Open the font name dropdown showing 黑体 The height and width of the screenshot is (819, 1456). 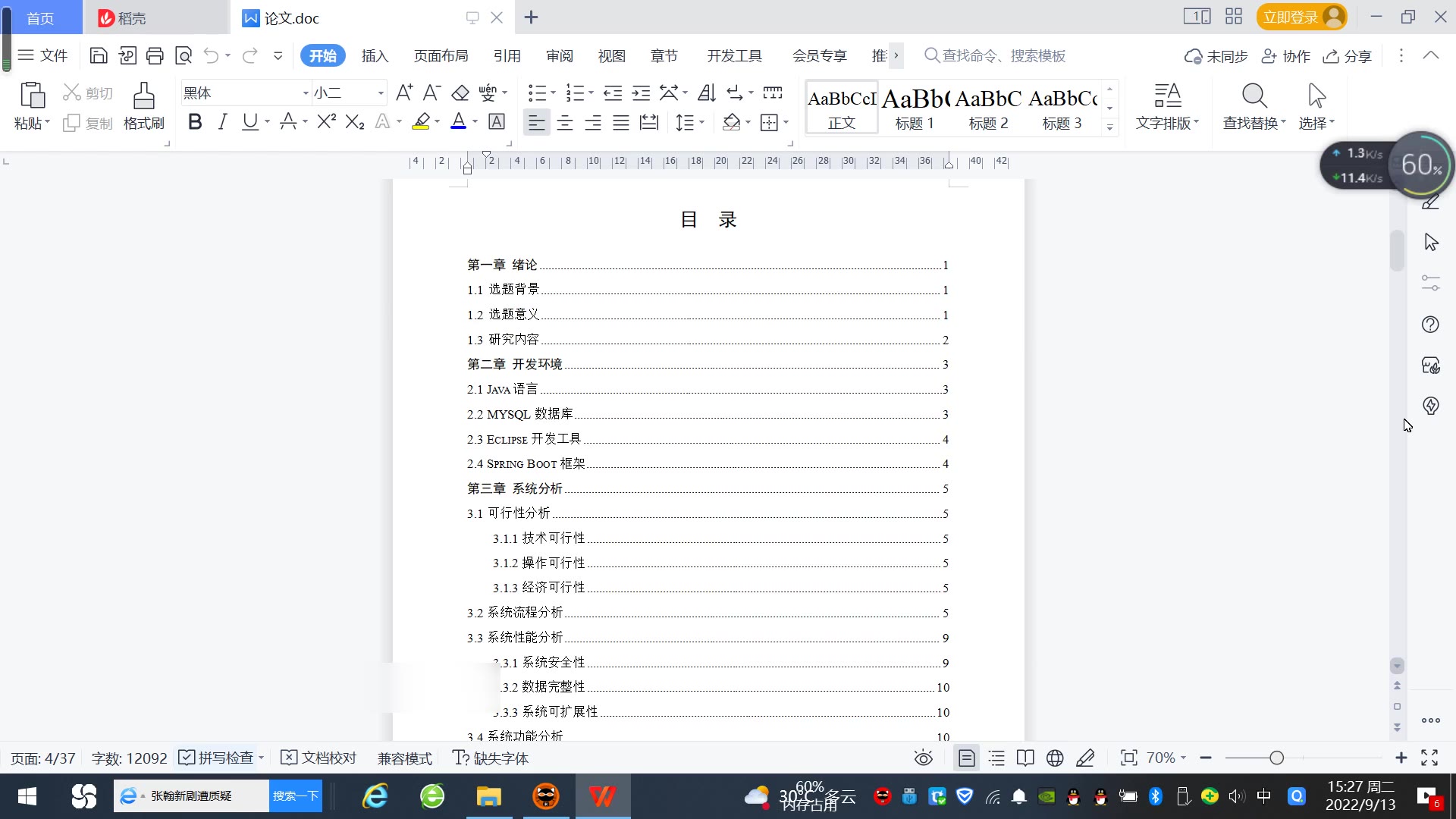pos(306,93)
